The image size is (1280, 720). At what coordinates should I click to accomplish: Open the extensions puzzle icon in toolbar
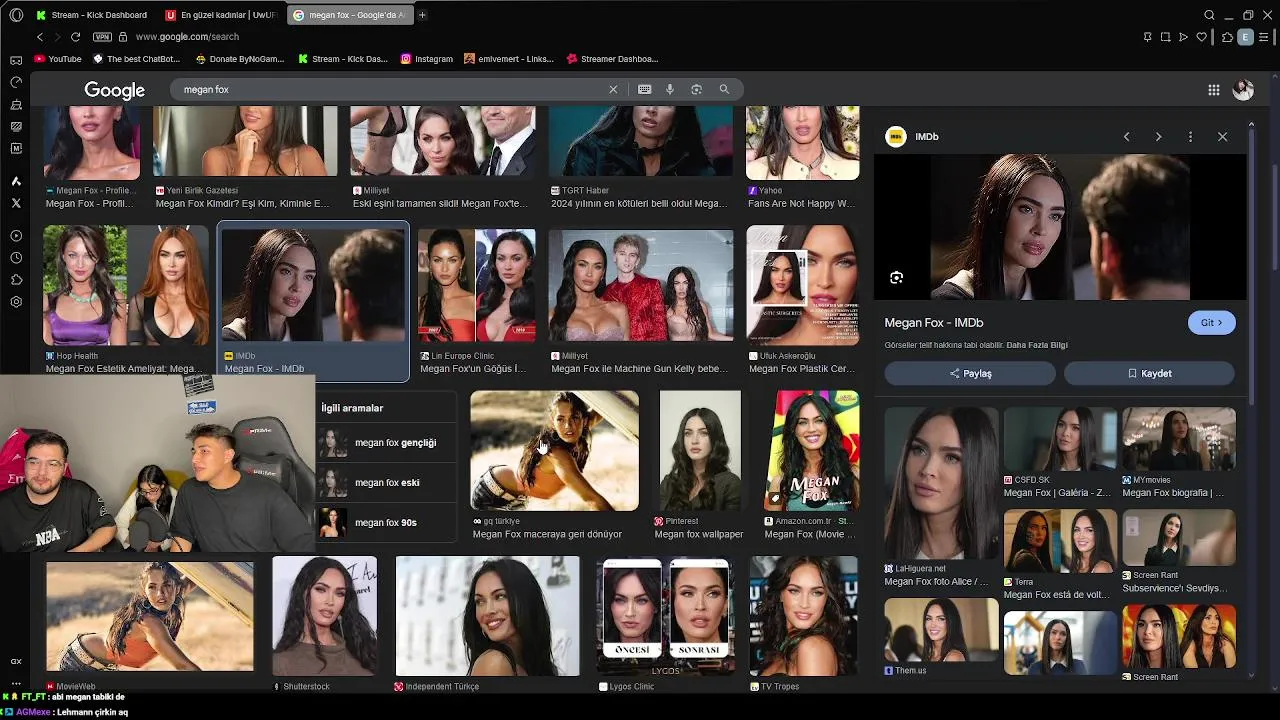pos(1227,37)
